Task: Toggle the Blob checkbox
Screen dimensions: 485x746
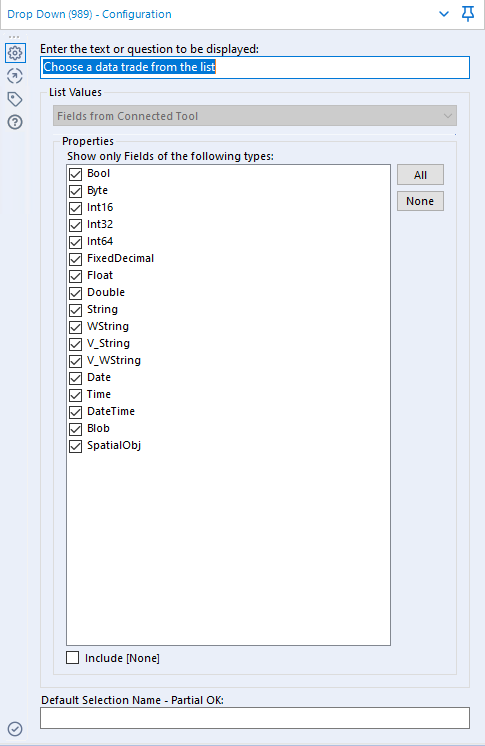Action: pyautogui.click(x=75, y=429)
